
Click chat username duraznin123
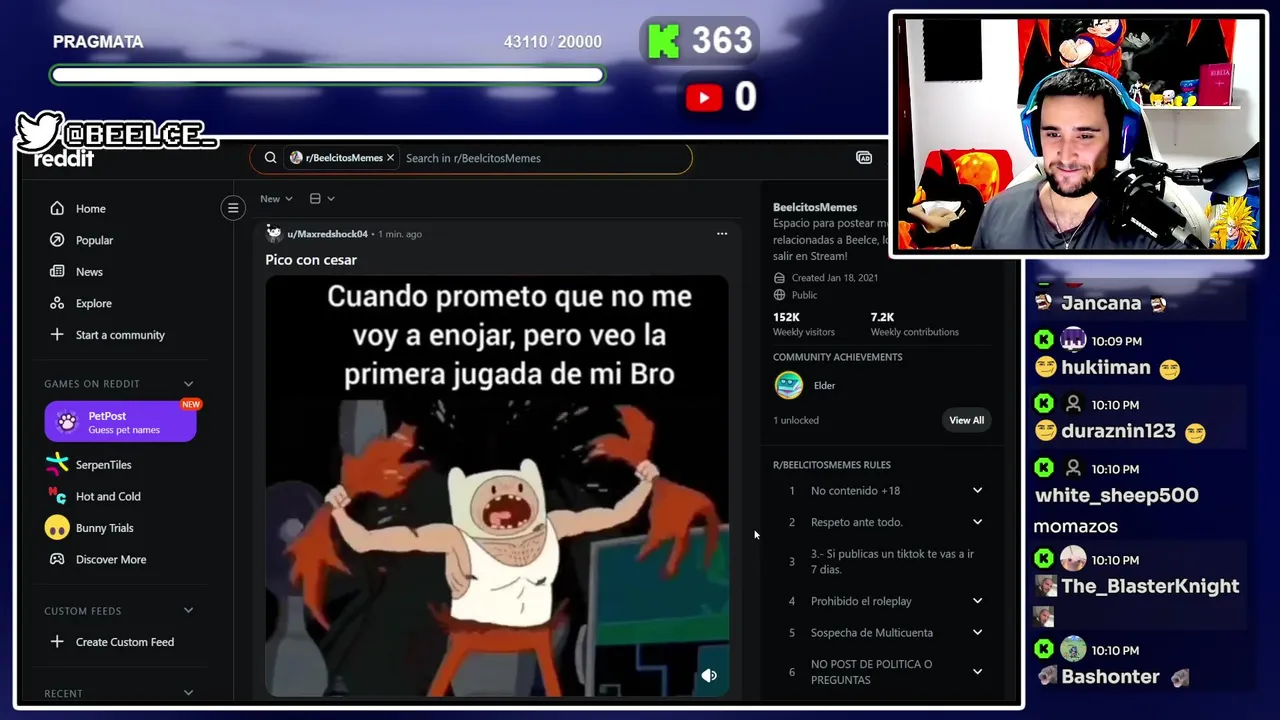[1119, 431]
